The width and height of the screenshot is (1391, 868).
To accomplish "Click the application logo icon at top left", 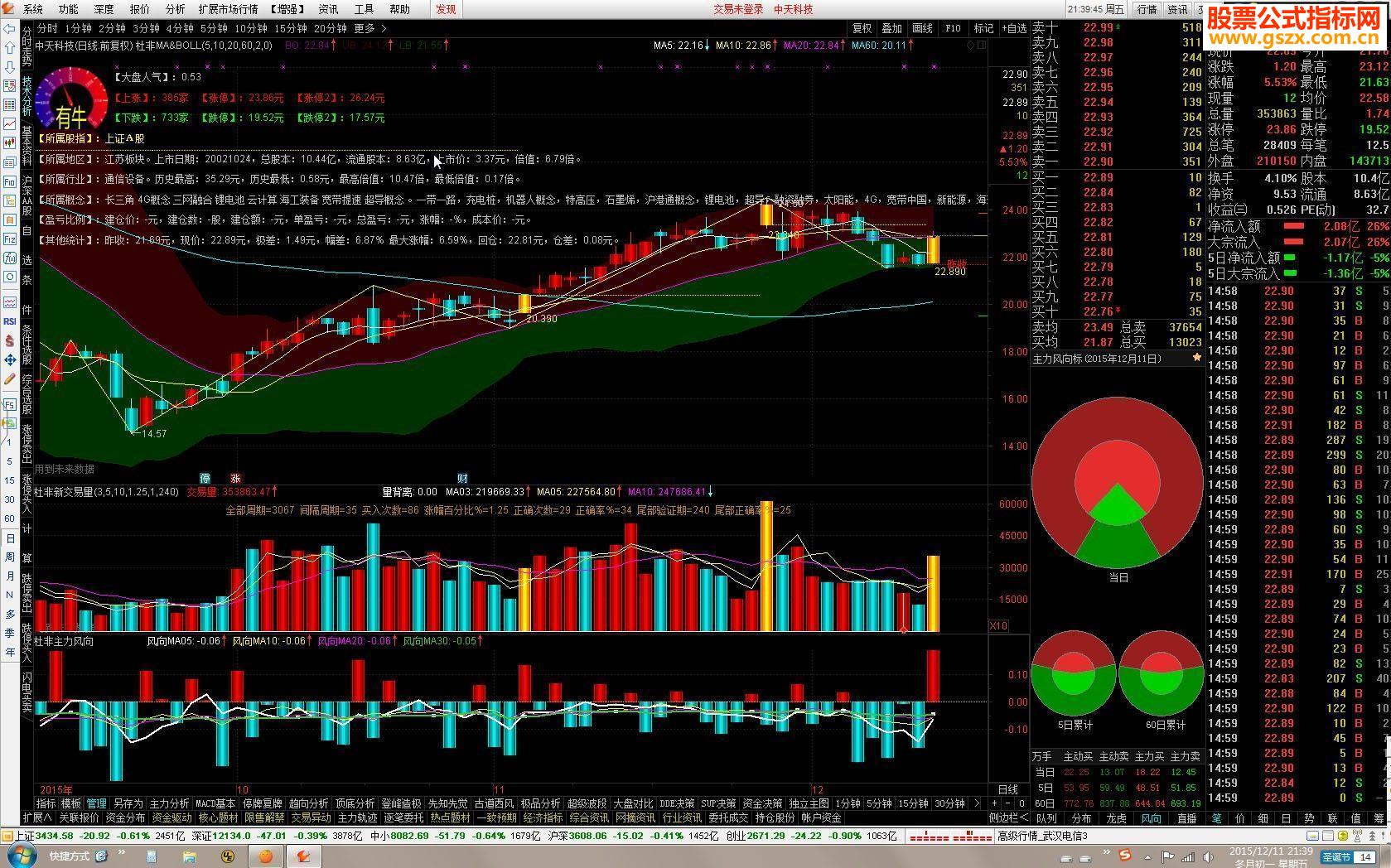I will click(x=9, y=9).
